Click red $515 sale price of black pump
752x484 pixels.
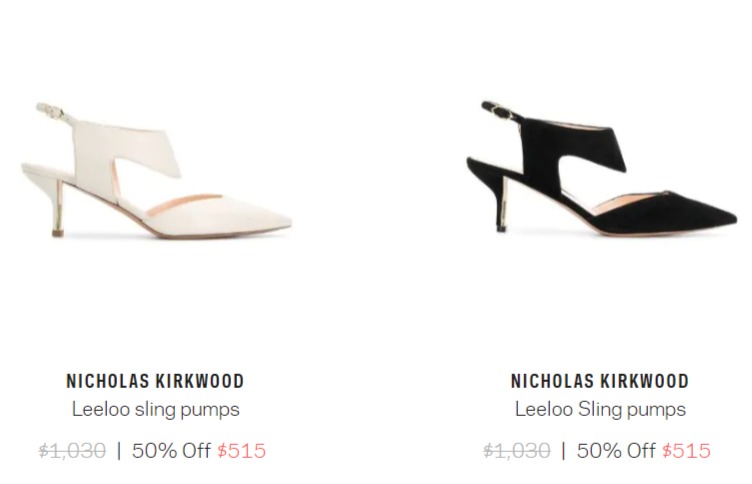point(686,450)
